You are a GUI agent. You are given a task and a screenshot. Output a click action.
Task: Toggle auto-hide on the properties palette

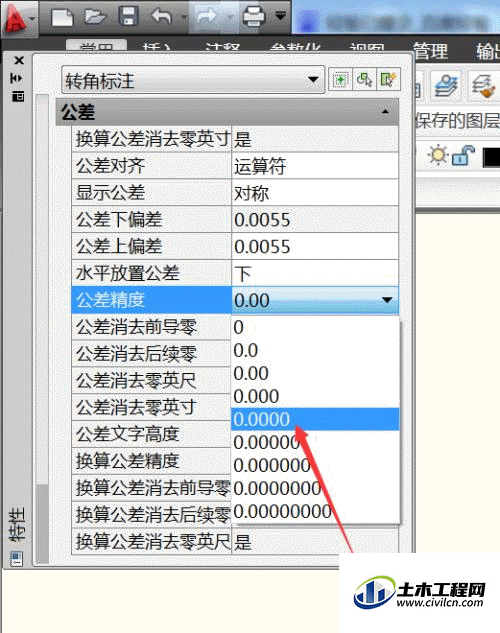pos(18,78)
